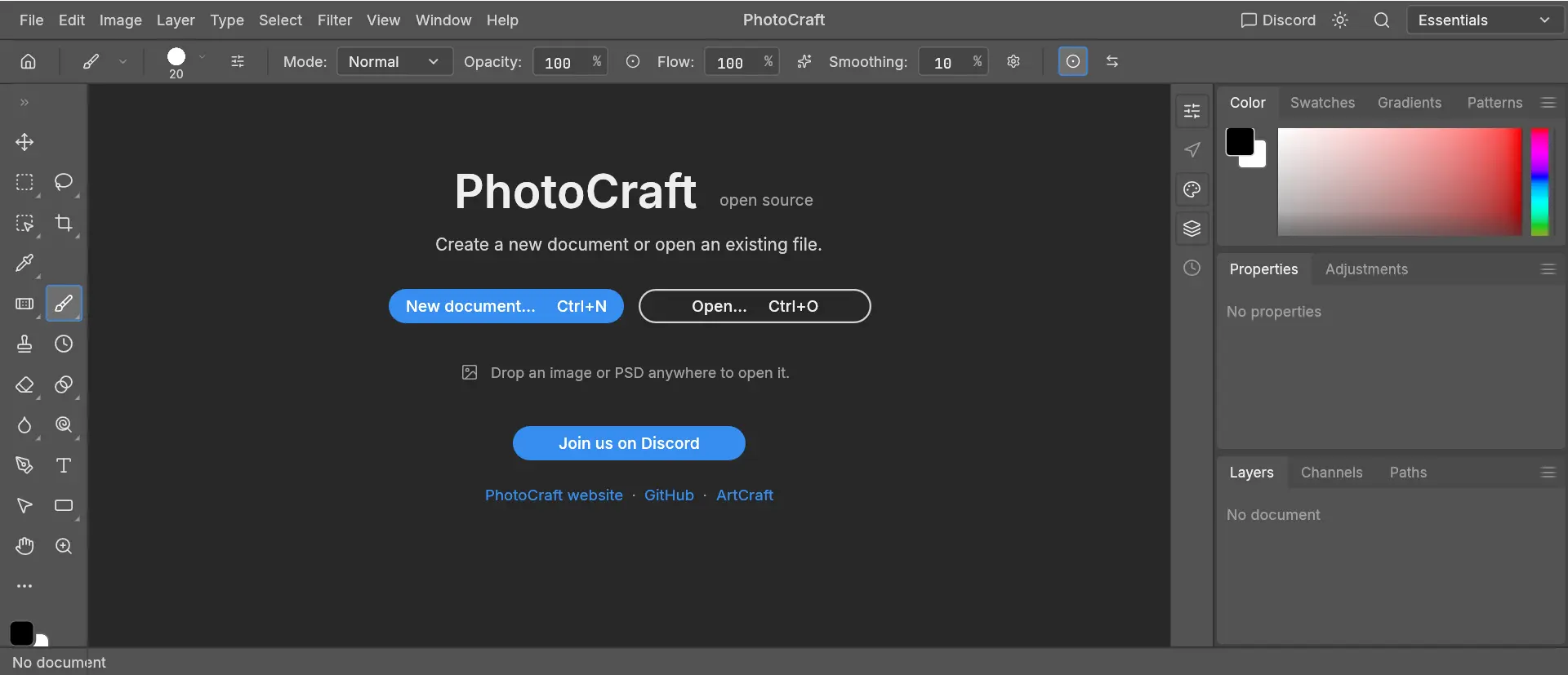Open the Window menu
The width and height of the screenshot is (1568, 675).
click(443, 20)
